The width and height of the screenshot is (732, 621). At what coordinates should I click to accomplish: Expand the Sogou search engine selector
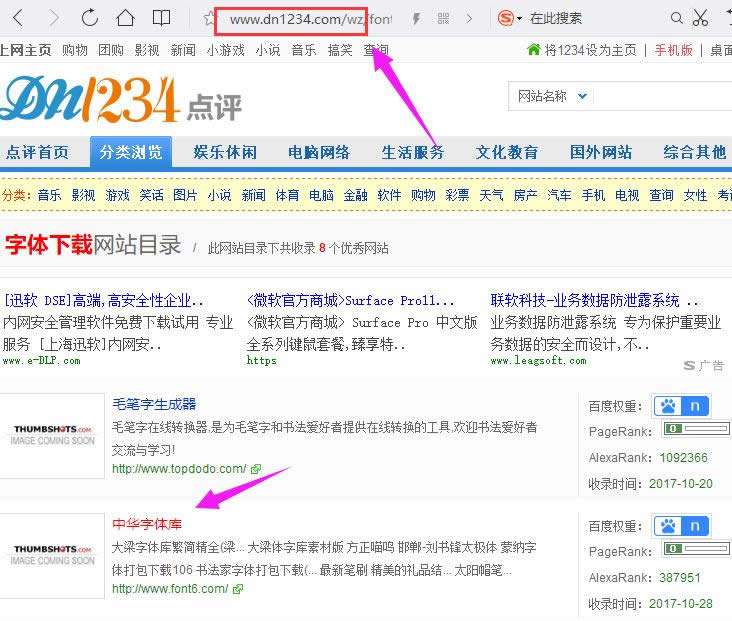click(x=519, y=19)
